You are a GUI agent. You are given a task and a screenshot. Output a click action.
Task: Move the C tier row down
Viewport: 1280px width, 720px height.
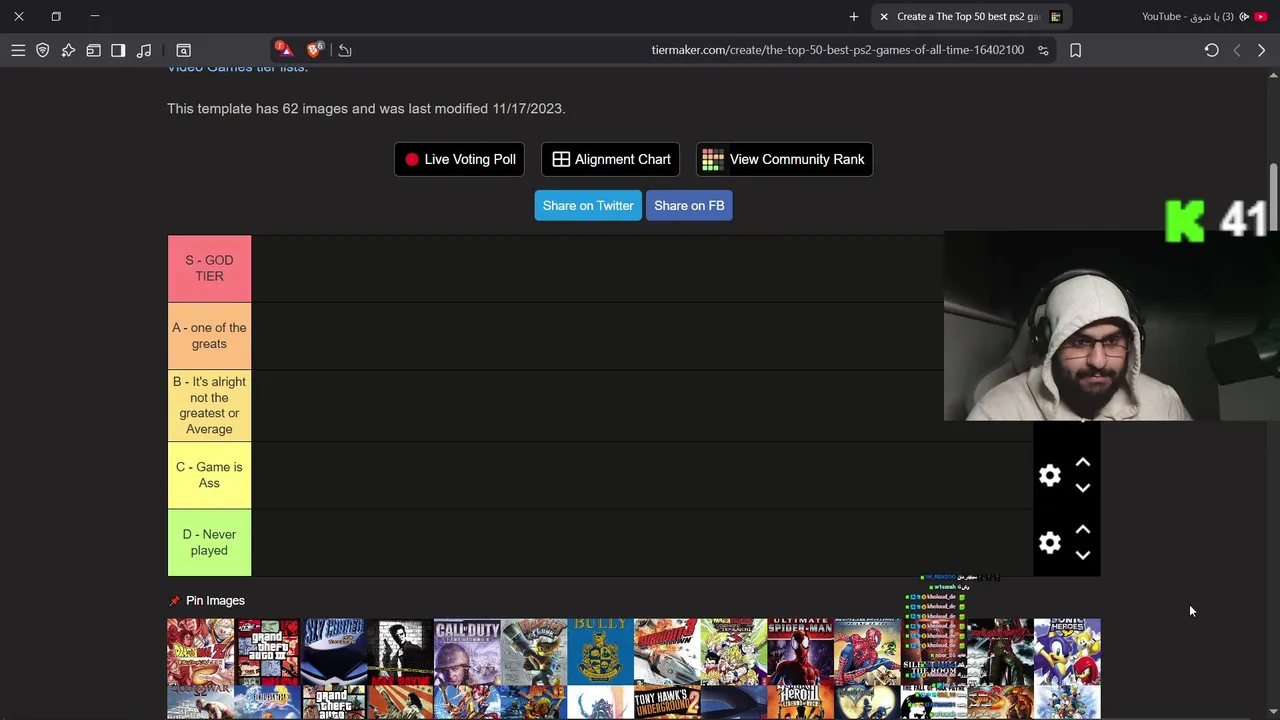click(1083, 488)
